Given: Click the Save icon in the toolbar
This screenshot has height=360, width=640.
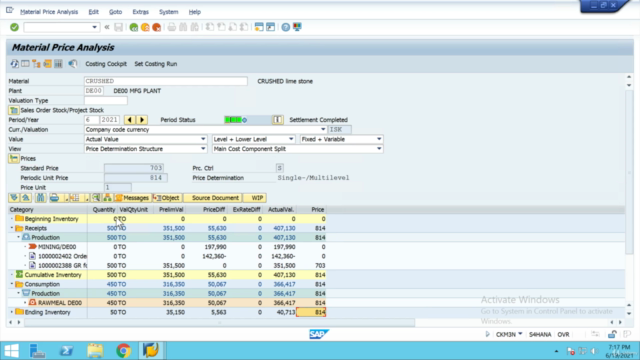Looking at the screenshot, I should tap(118, 27).
